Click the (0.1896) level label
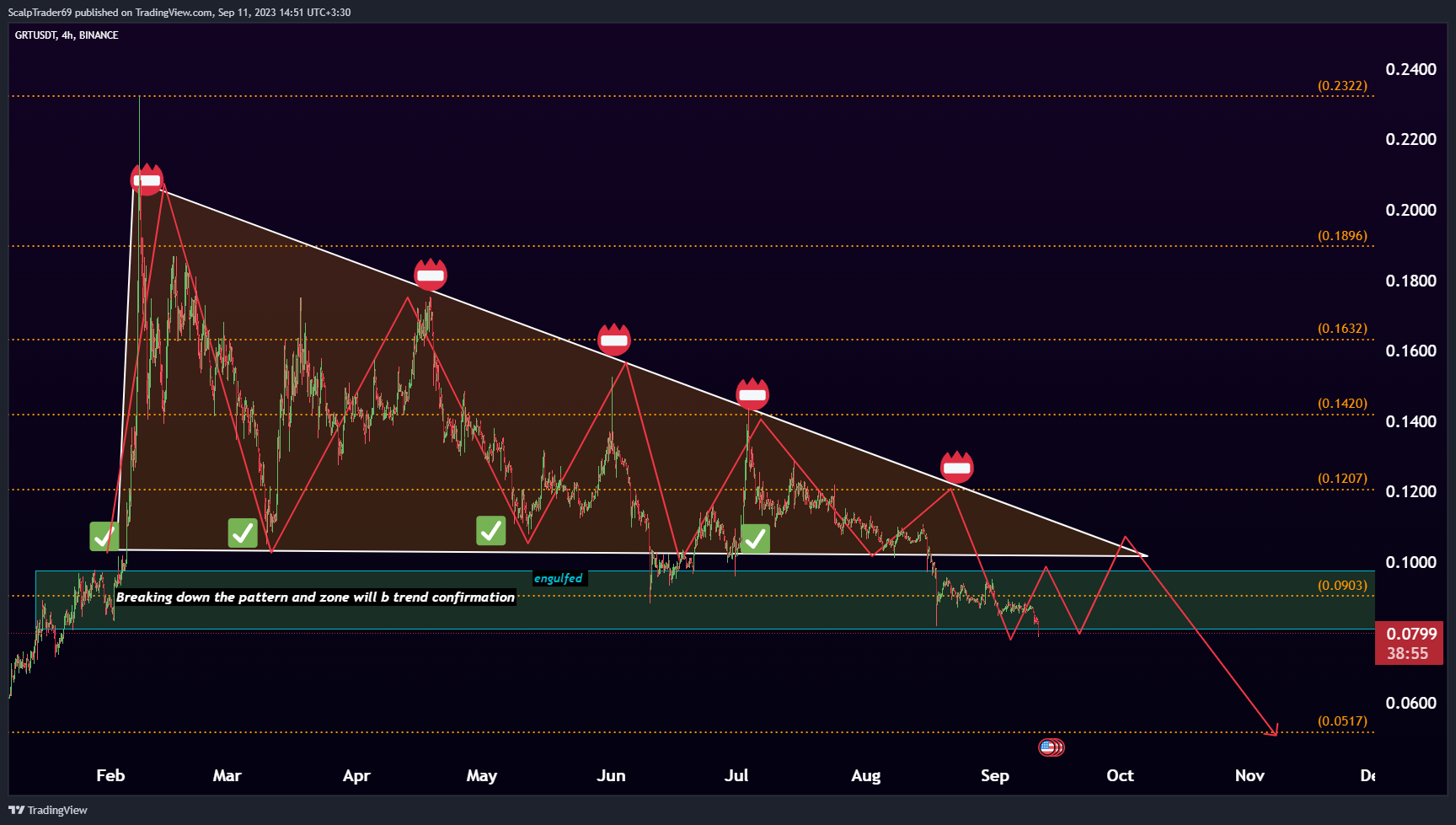This screenshot has height=825, width=1456. 1343,236
